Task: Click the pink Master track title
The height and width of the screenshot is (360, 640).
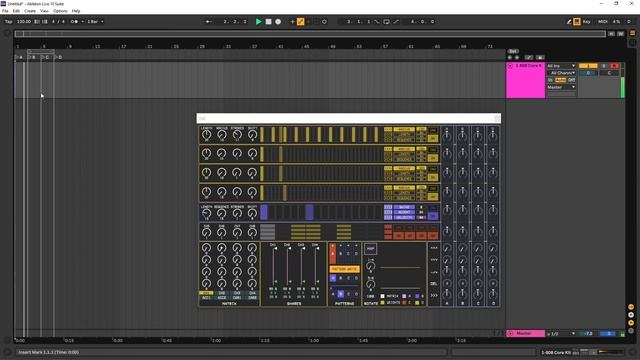Action: tap(525, 333)
